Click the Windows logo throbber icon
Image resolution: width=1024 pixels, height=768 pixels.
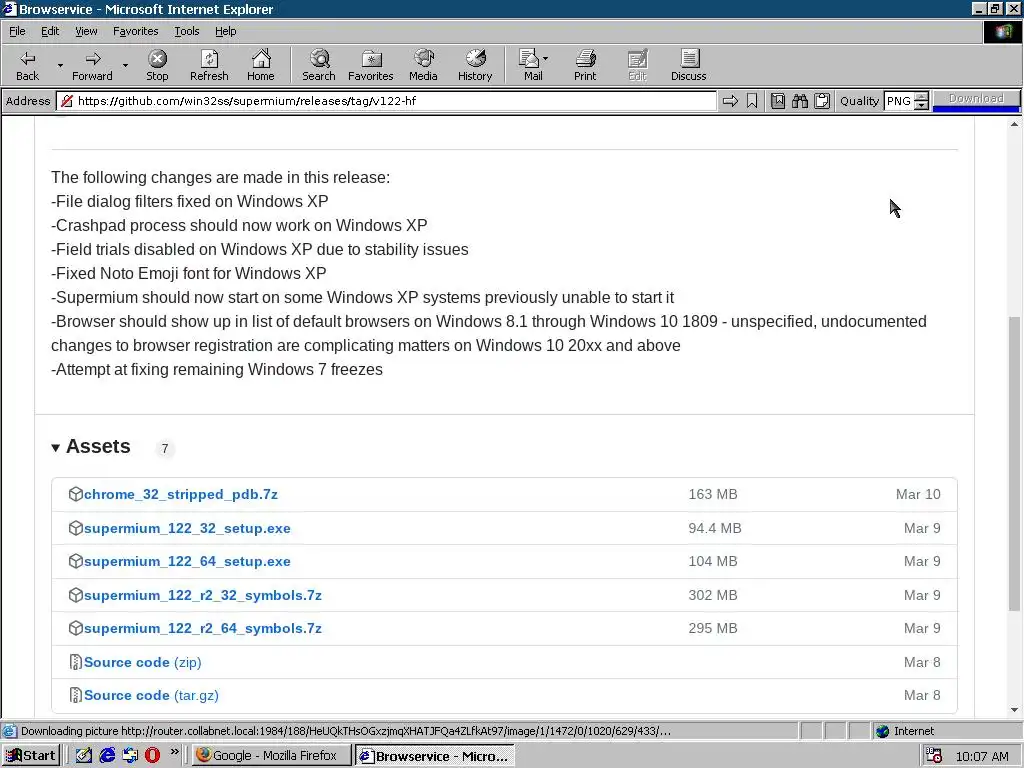coord(1002,32)
